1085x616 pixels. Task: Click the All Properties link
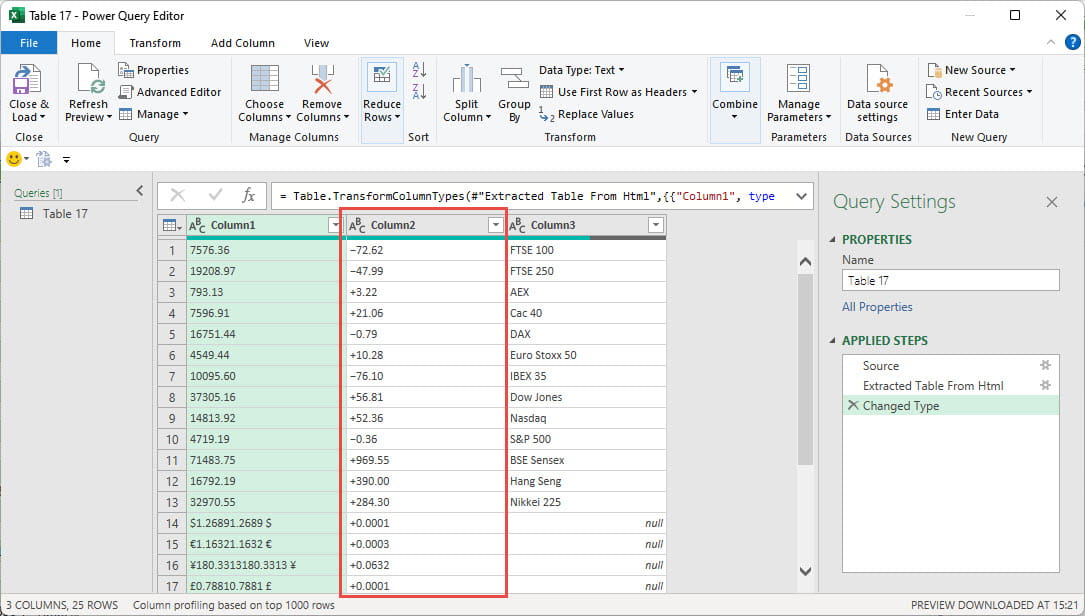click(877, 307)
